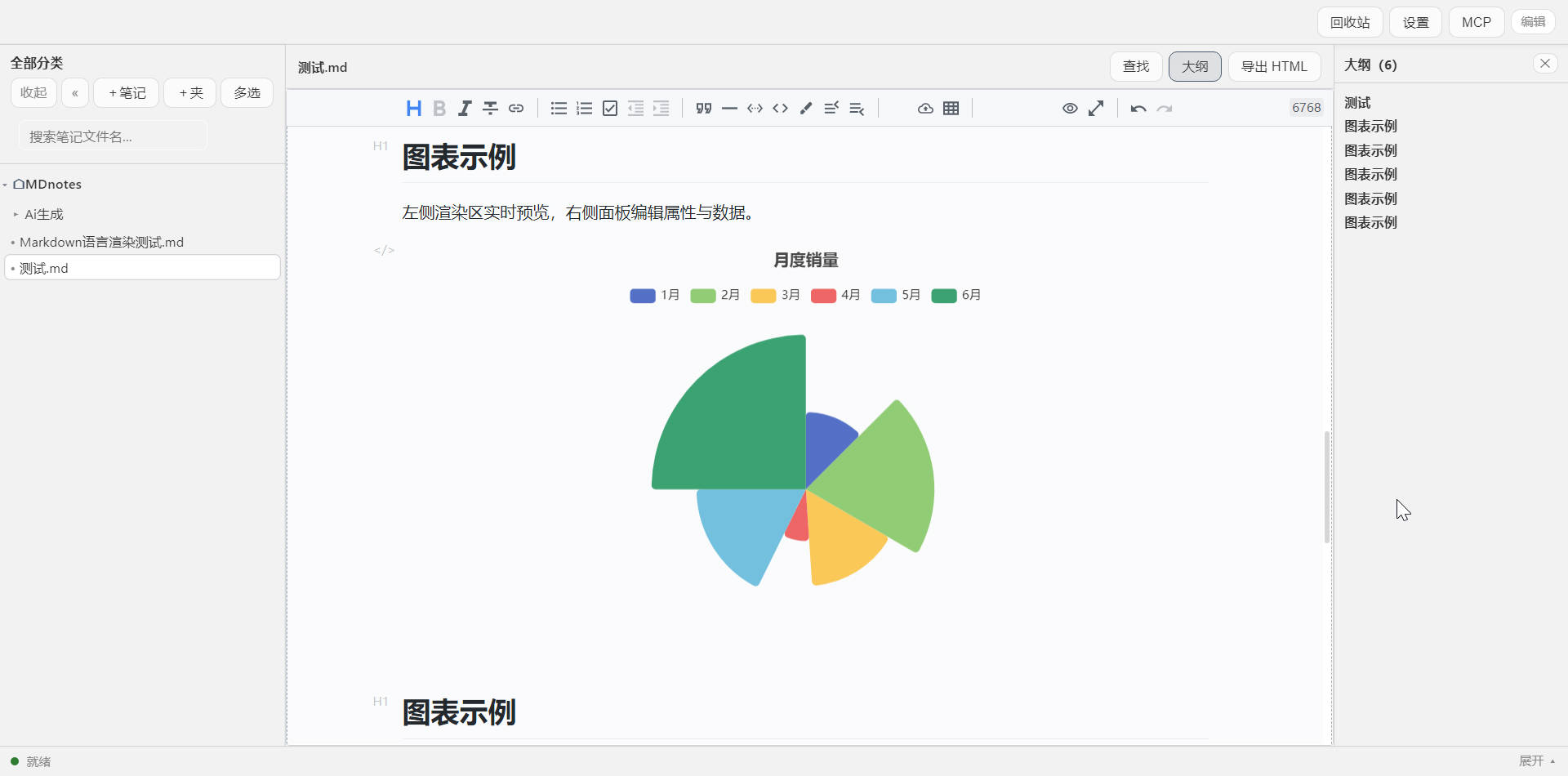Viewport: 1568px width, 776px height.
Task: Create a new note with +笔记
Action: tap(127, 92)
